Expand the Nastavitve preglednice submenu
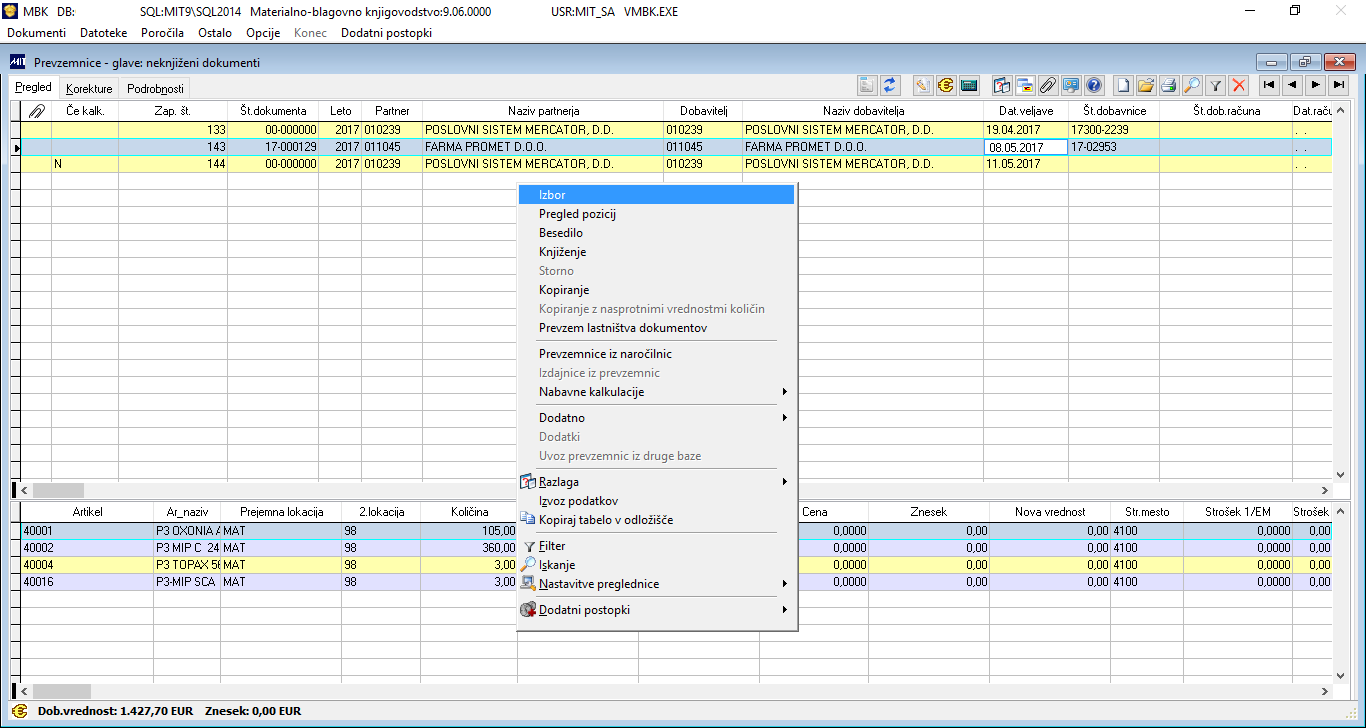The width and height of the screenshot is (1366, 728). 657,584
